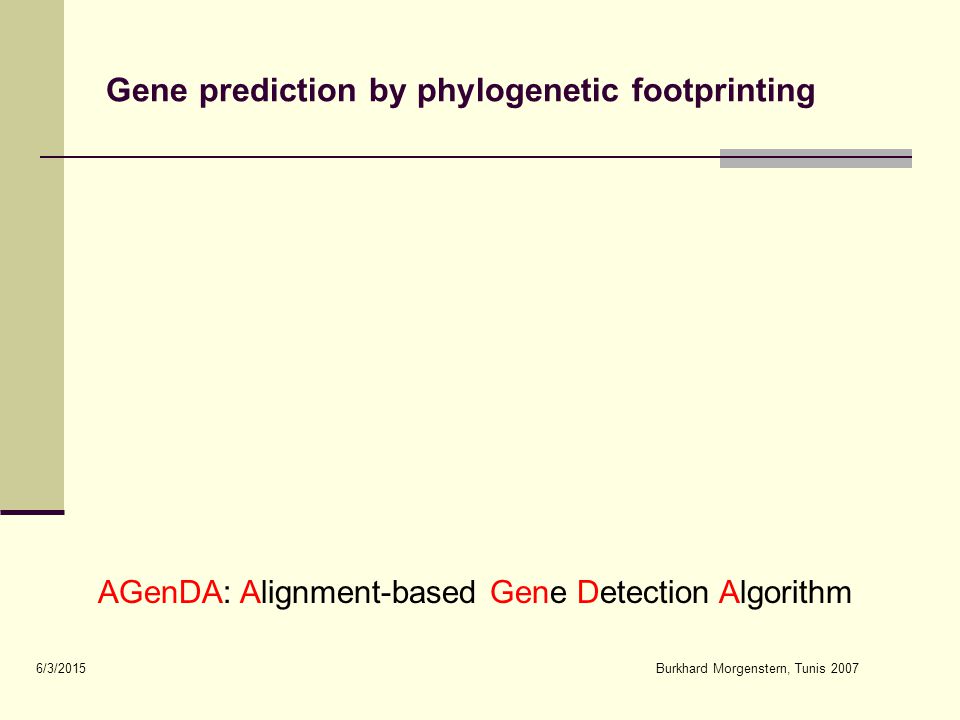Image resolution: width=960 pixels, height=720 pixels.
Task: Click "Tunis 2007" in the footer
Action: (827, 669)
